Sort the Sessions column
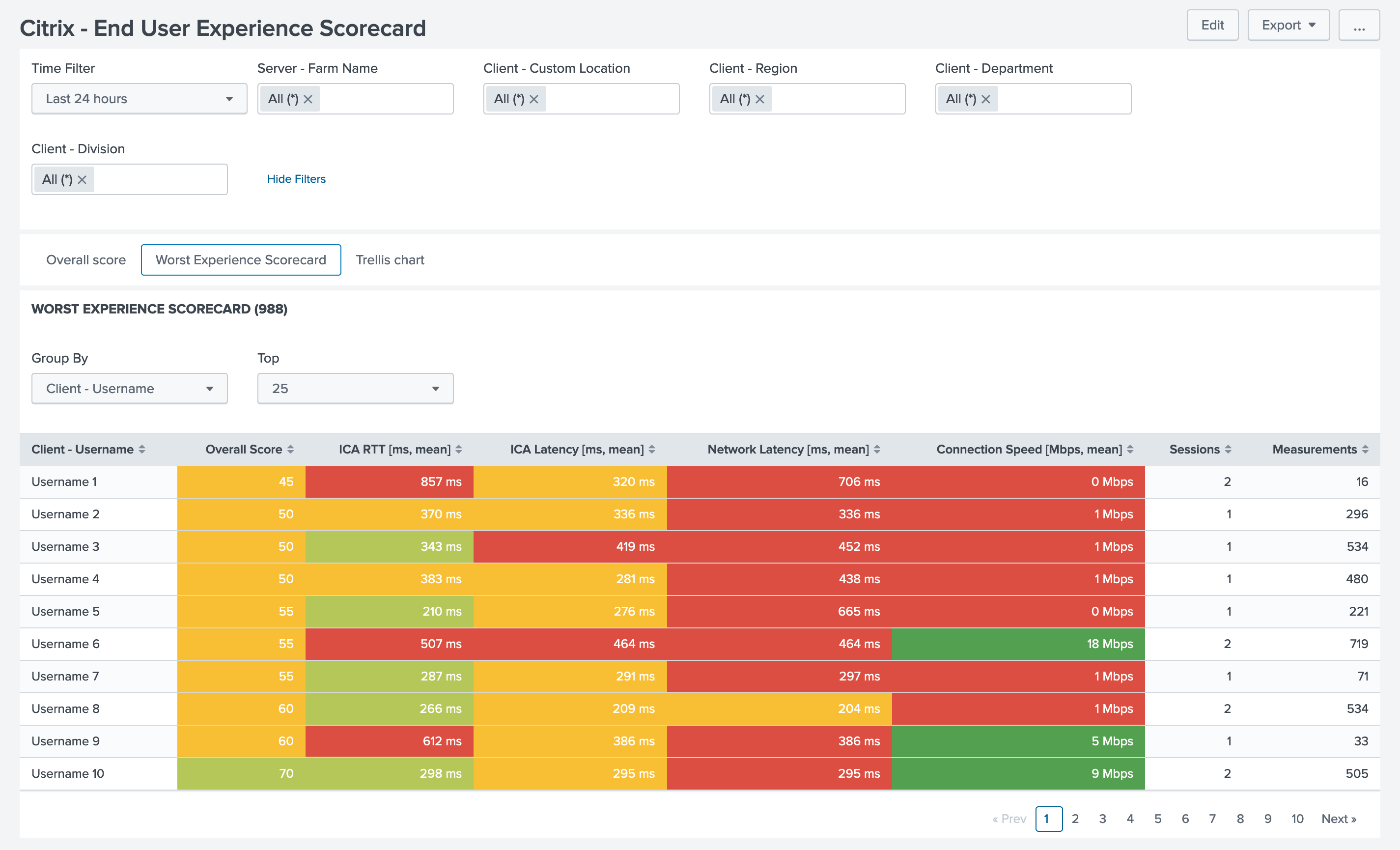The height and width of the screenshot is (850, 1400). (x=1229, y=449)
